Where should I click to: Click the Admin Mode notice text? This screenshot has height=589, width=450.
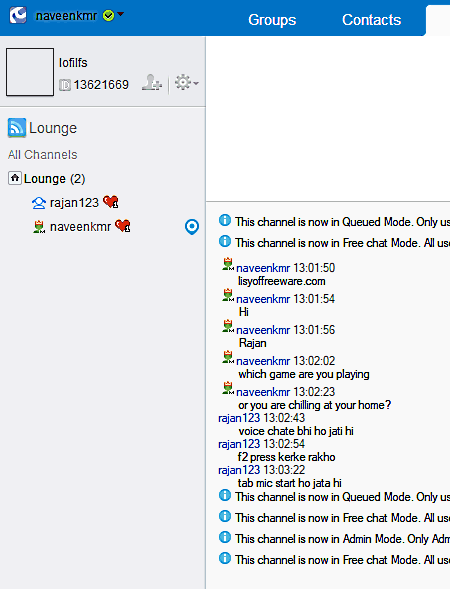tap(343, 539)
